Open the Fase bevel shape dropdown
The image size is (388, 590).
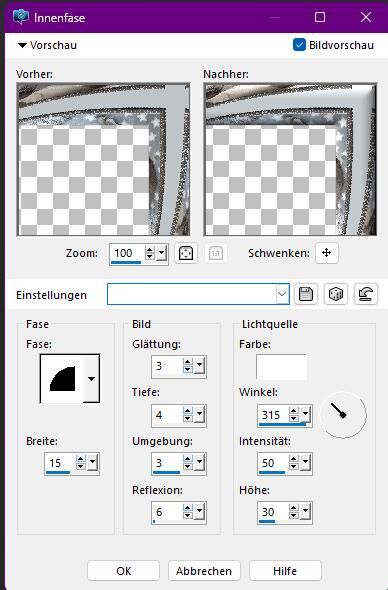pyautogui.click(x=91, y=379)
